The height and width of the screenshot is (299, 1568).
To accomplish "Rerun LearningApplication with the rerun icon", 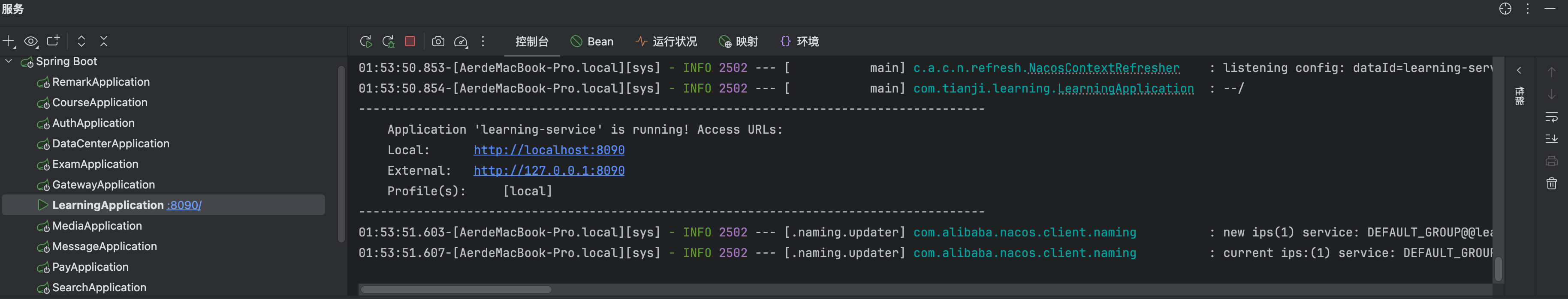I will (366, 41).
